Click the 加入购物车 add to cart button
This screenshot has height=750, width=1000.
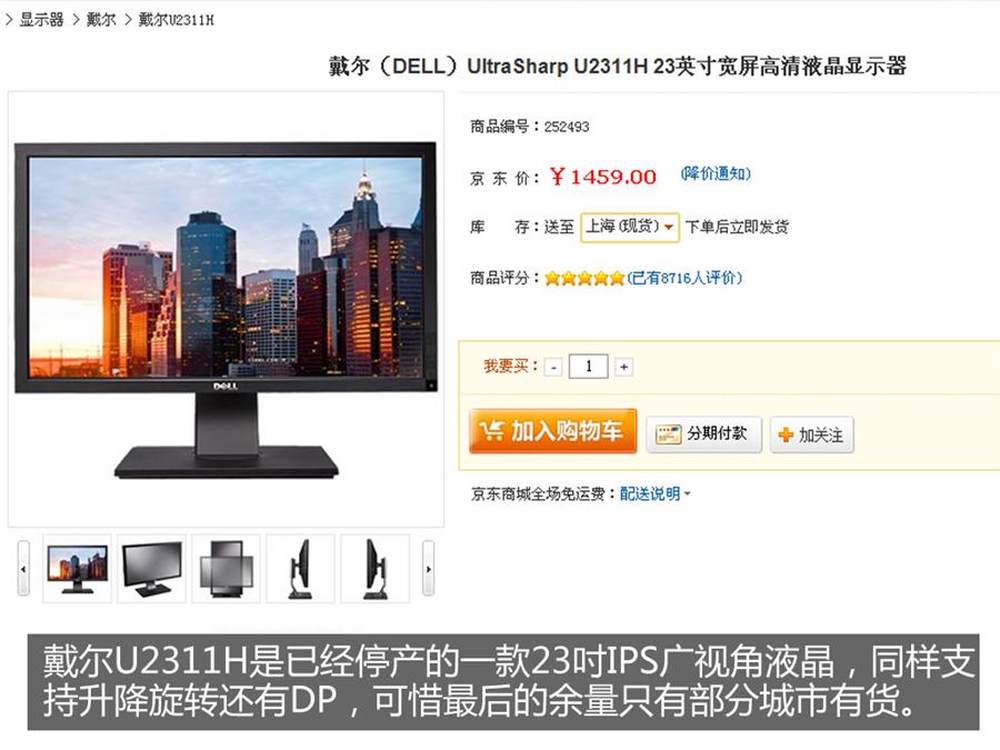[552, 431]
